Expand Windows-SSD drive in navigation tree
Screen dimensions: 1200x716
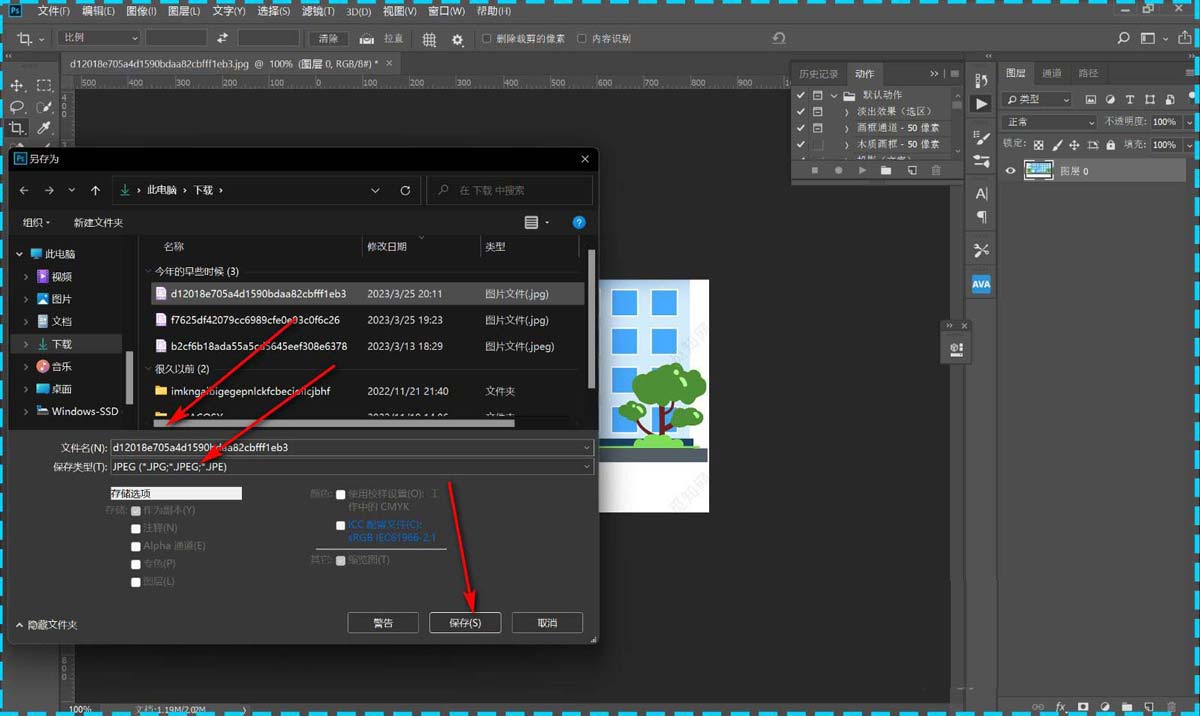pyautogui.click(x=26, y=412)
